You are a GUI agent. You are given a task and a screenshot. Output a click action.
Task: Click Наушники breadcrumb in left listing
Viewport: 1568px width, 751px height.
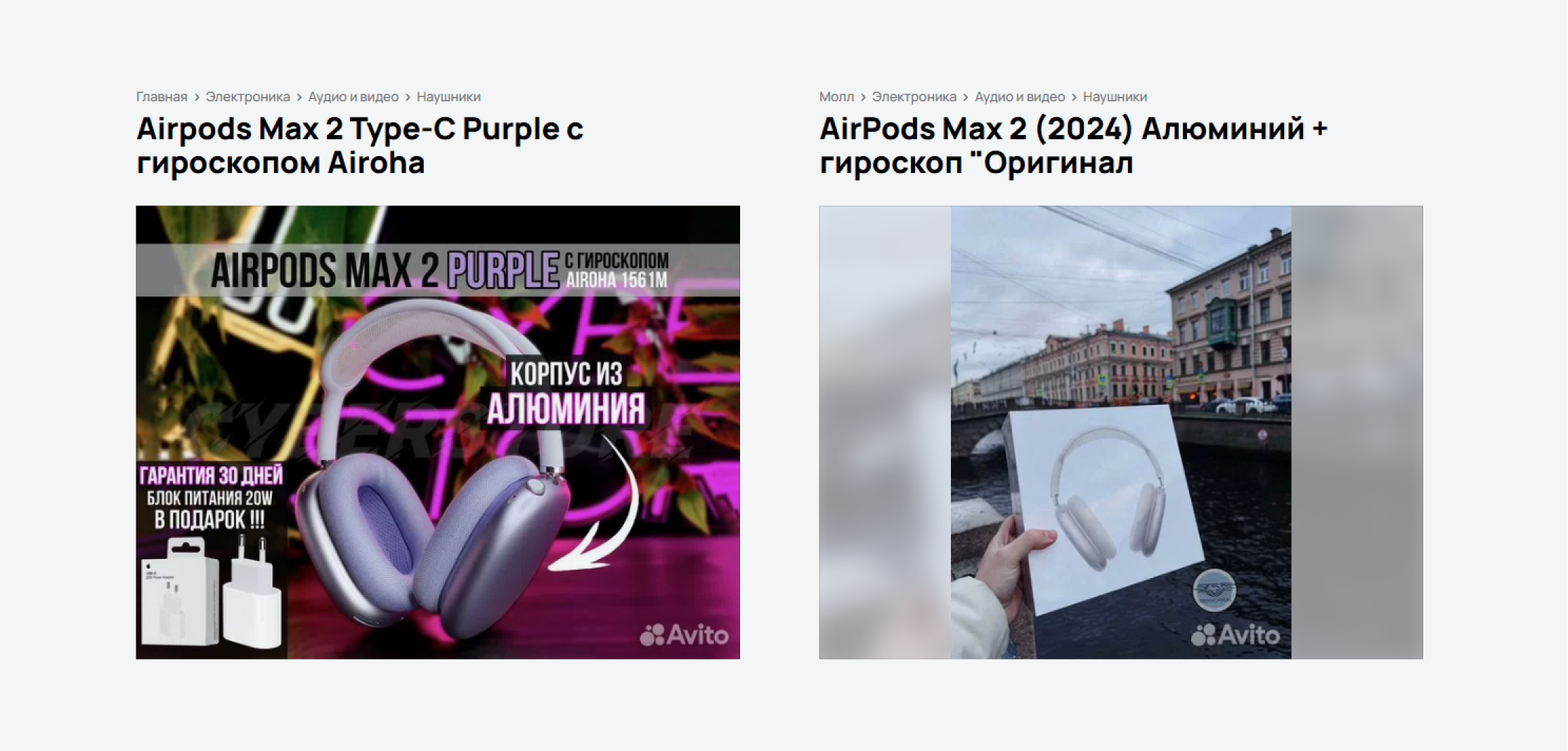click(x=448, y=96)
